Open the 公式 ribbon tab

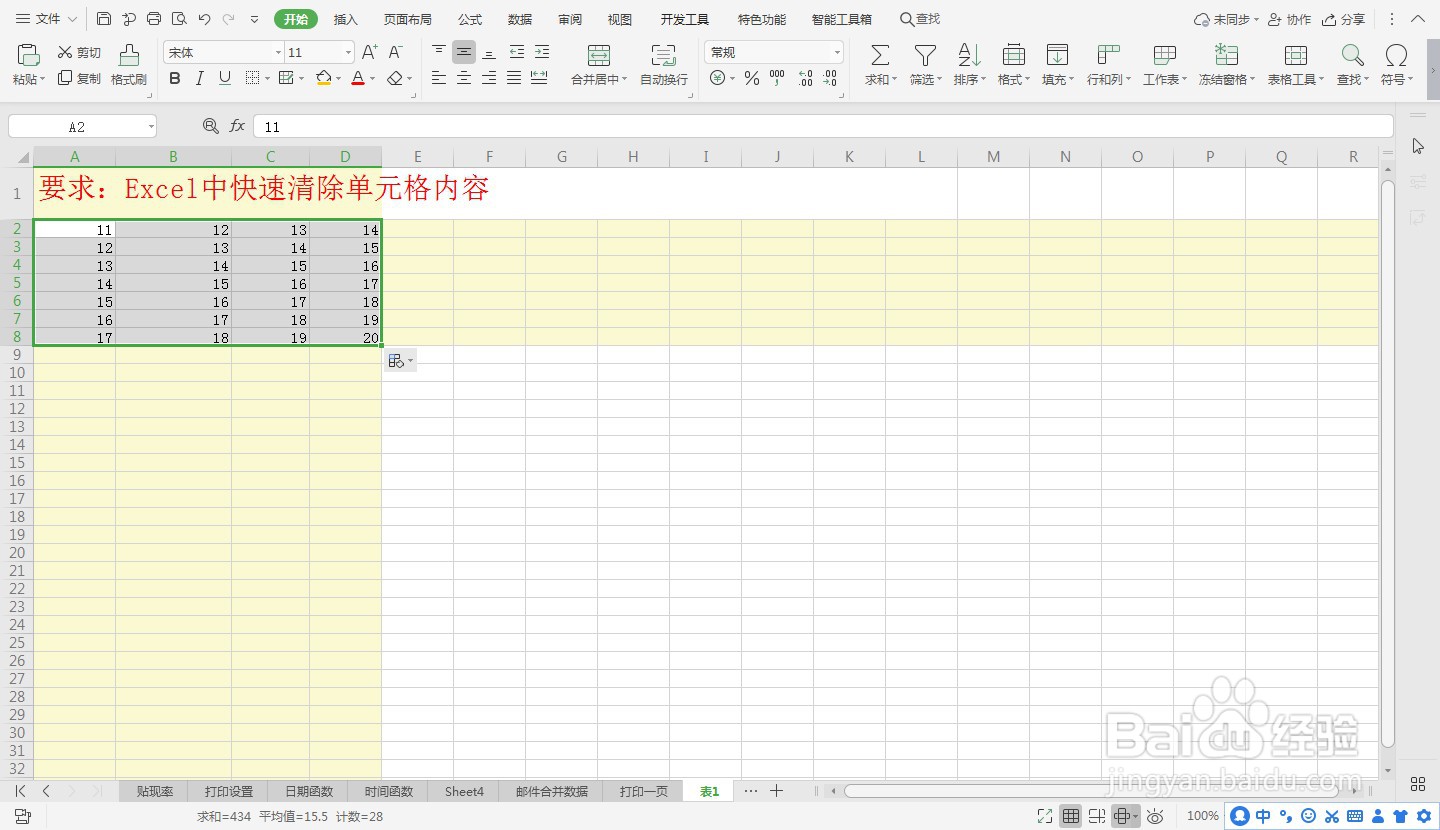pyautogui.click(x=470, y=19)
